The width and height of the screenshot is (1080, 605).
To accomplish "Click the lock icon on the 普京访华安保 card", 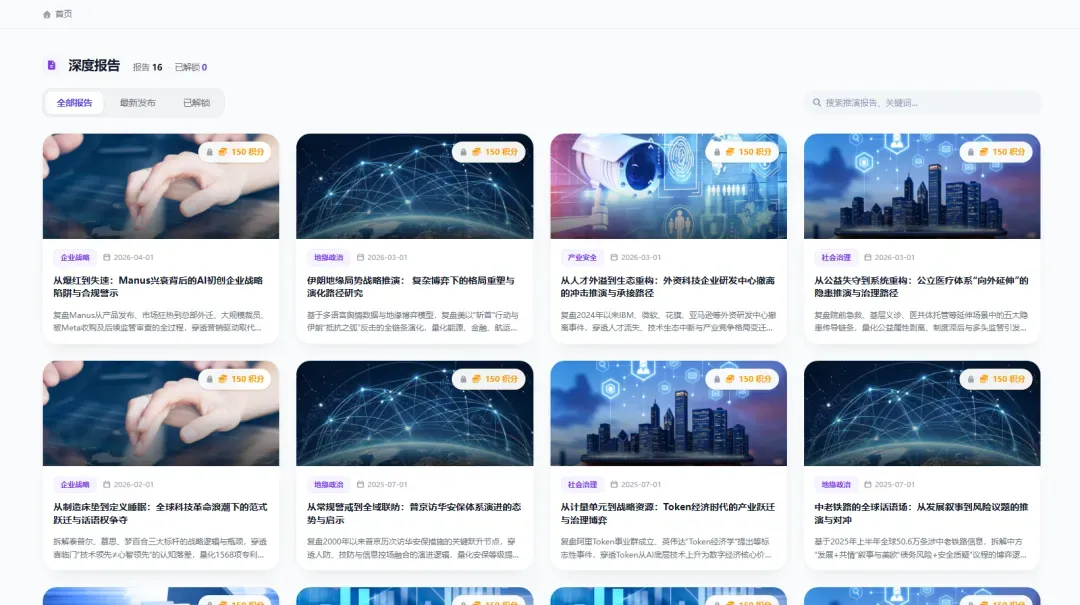I will (x=463, y=379).
